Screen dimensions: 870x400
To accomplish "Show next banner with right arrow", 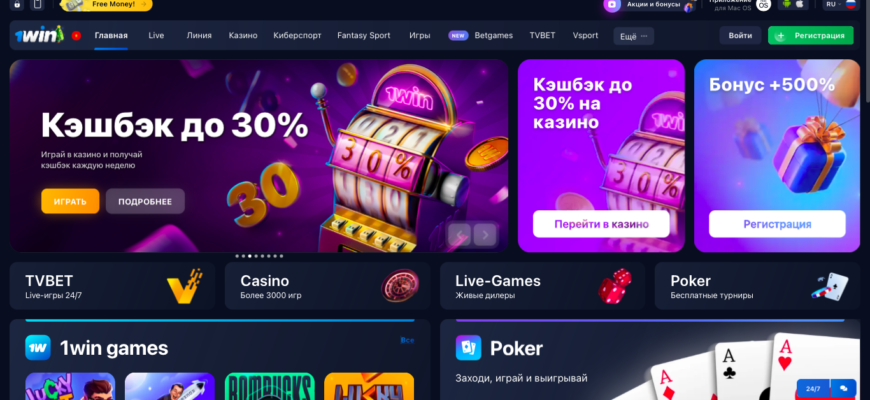I will 485,235.
